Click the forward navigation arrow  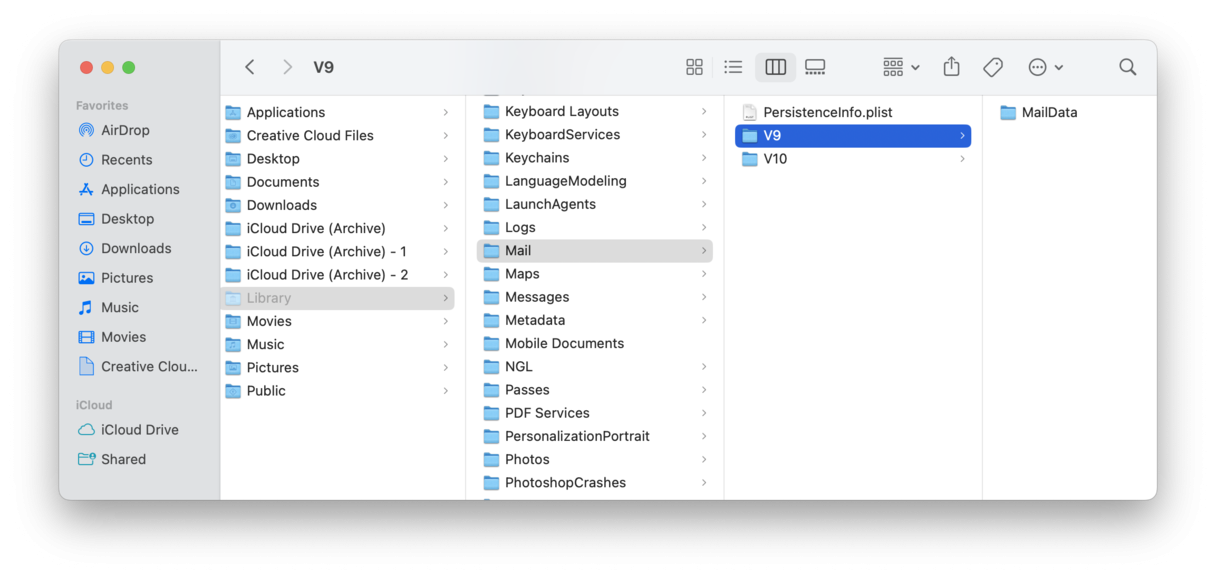pyautogui.click(x=287, y=67)
